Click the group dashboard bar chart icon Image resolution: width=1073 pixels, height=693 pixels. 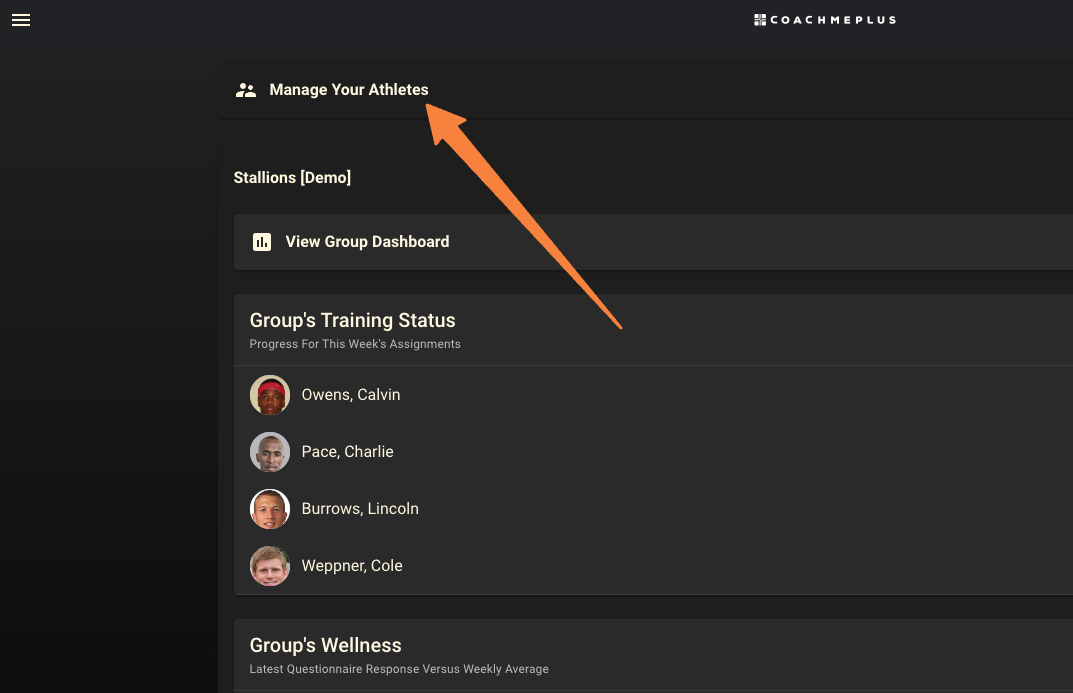coord(262,241)
